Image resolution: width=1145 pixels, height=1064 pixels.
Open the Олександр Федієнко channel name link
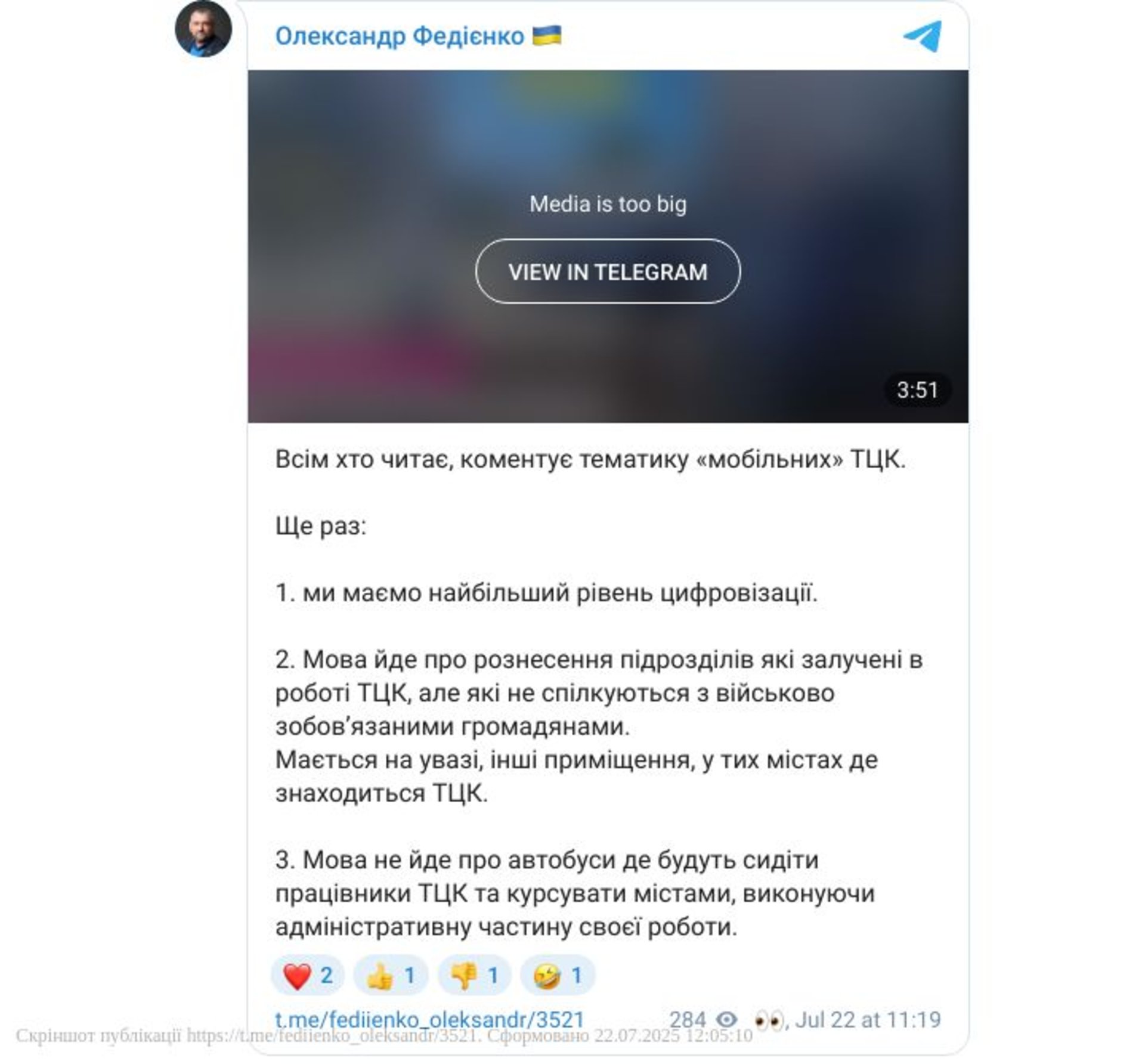pos(400,36)
